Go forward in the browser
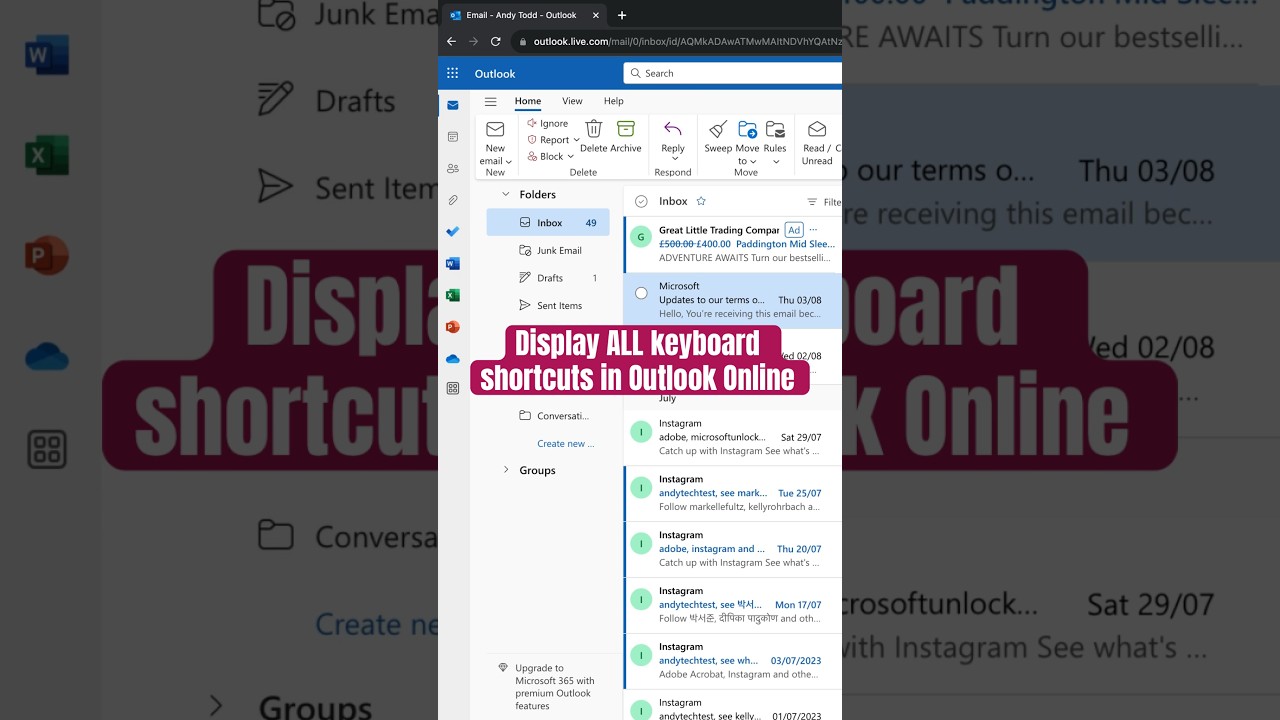The width and height of the screenshot is (1280, 720). pyautogui.click(x=473, y=42)
